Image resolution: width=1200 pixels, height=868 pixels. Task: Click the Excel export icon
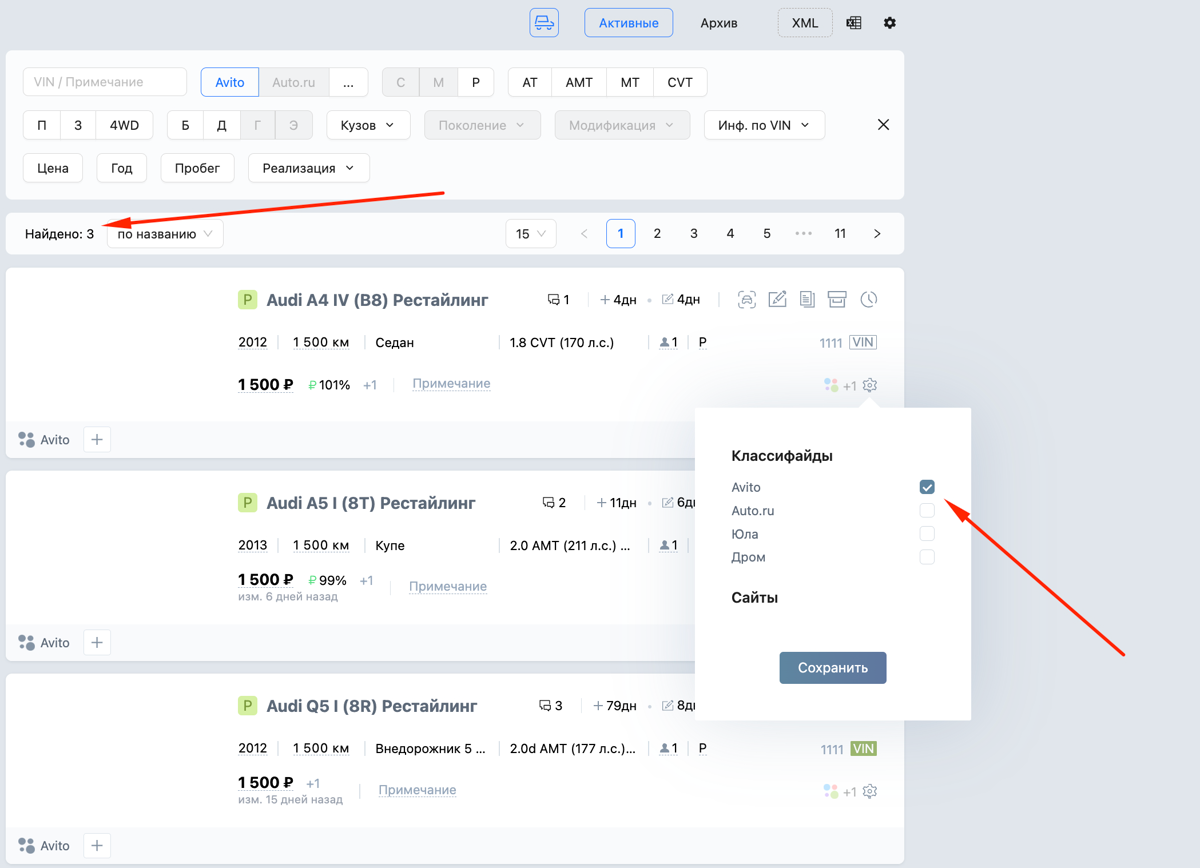tap(854, 23)
